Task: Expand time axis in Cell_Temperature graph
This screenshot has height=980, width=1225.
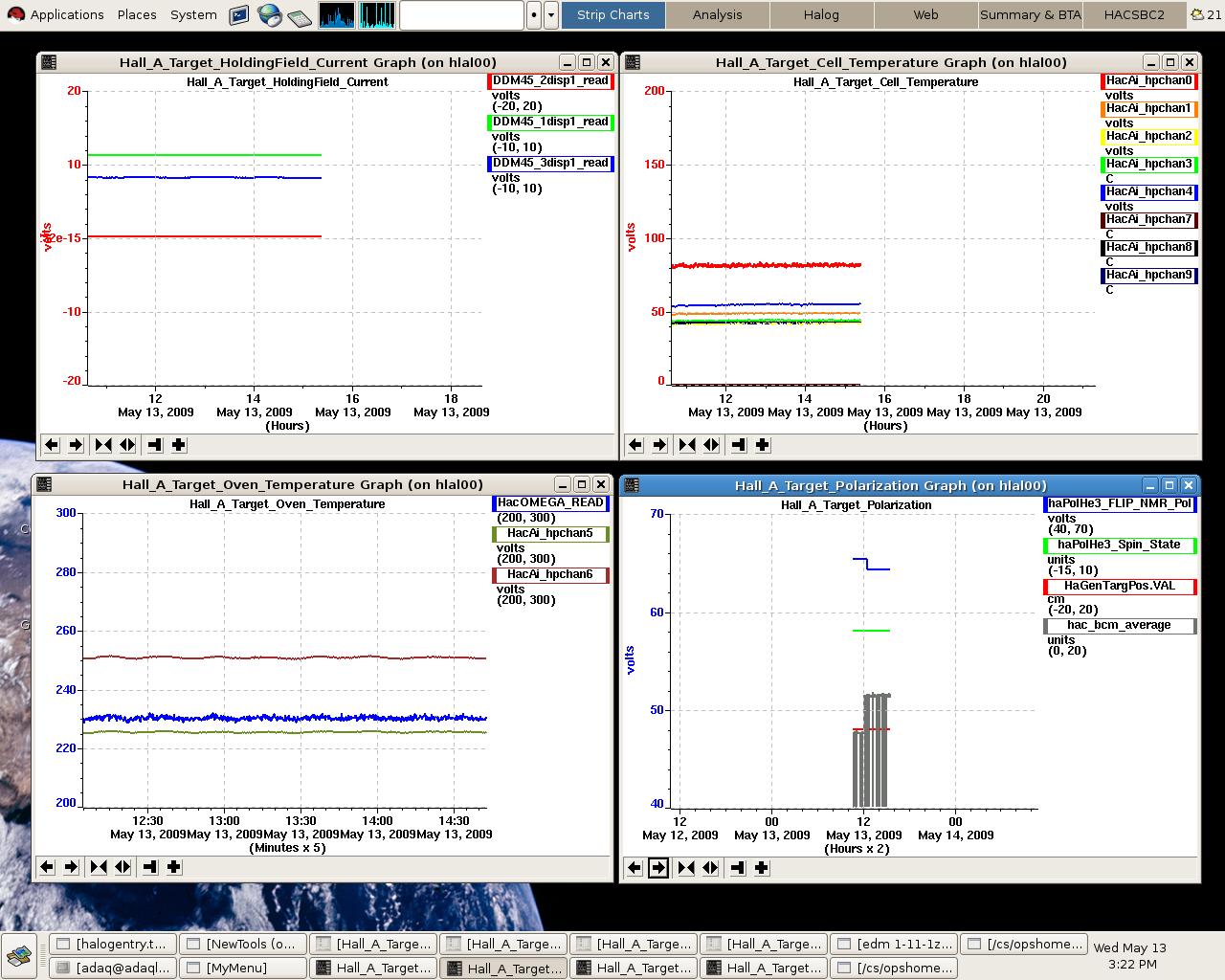Action: (711, 445)
